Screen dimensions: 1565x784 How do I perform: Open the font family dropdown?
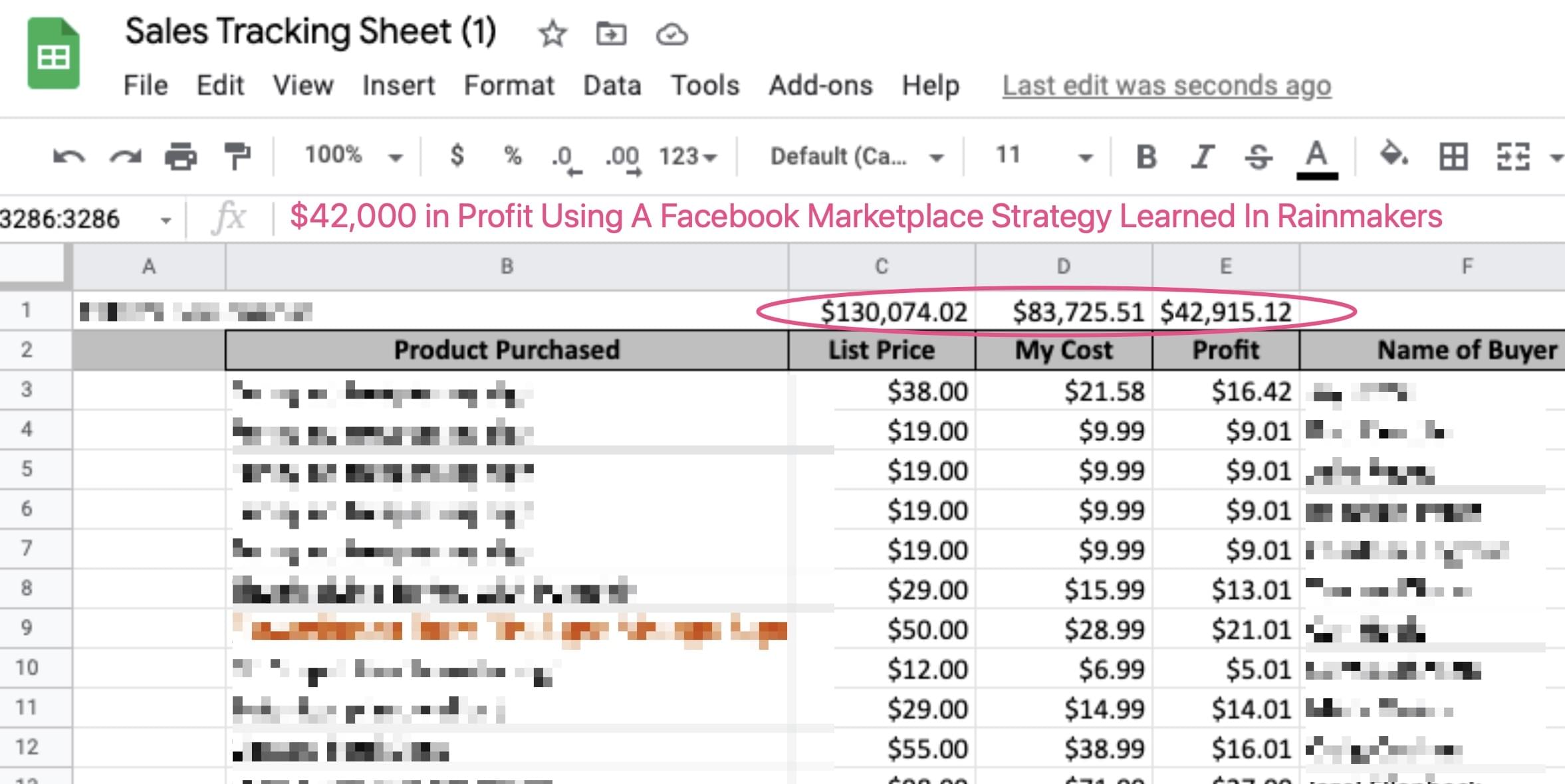[857, 157]
